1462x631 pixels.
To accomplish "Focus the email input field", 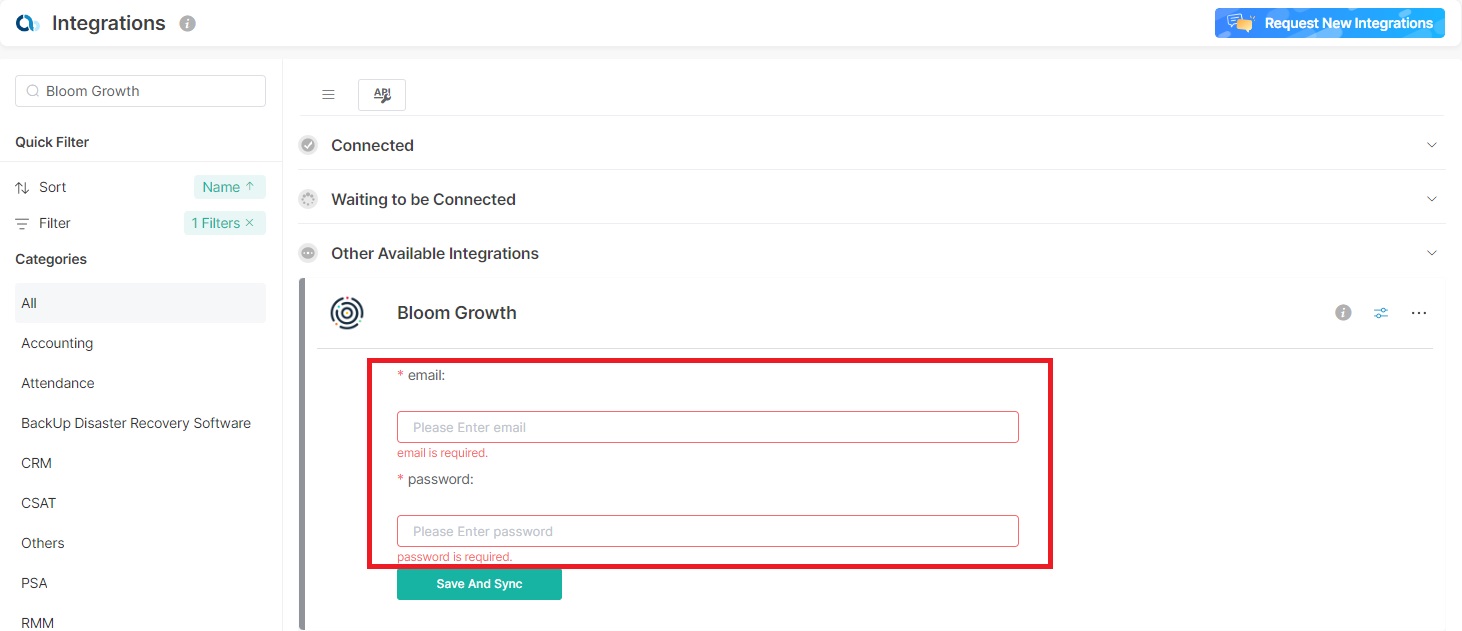I will click(707, 427).
